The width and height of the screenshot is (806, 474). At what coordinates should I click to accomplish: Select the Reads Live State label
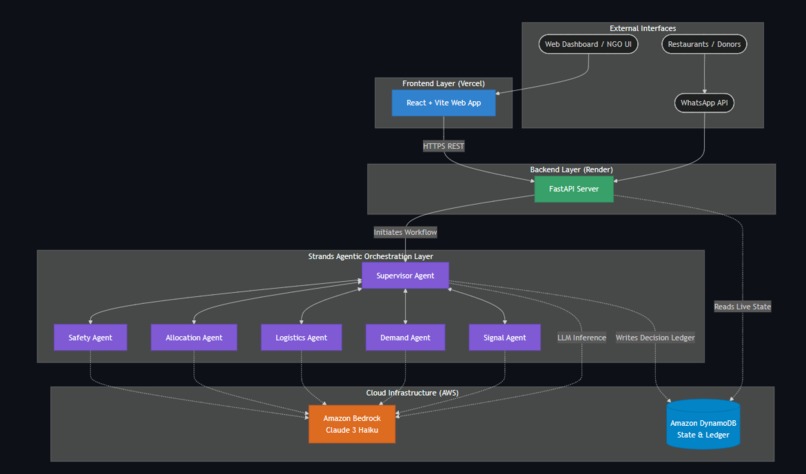click(x=742, y=307)
